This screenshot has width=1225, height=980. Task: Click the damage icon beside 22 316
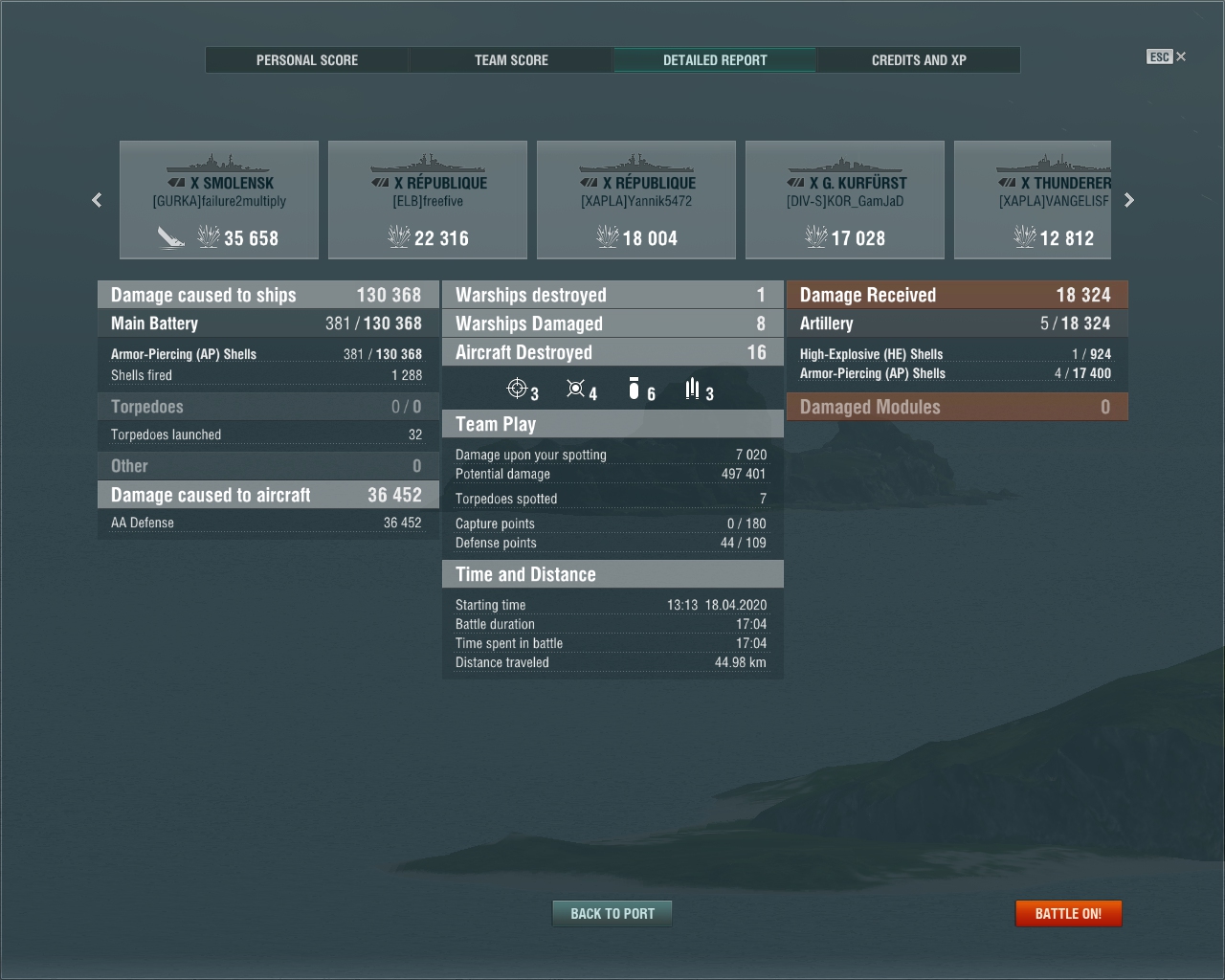(399, 236)
